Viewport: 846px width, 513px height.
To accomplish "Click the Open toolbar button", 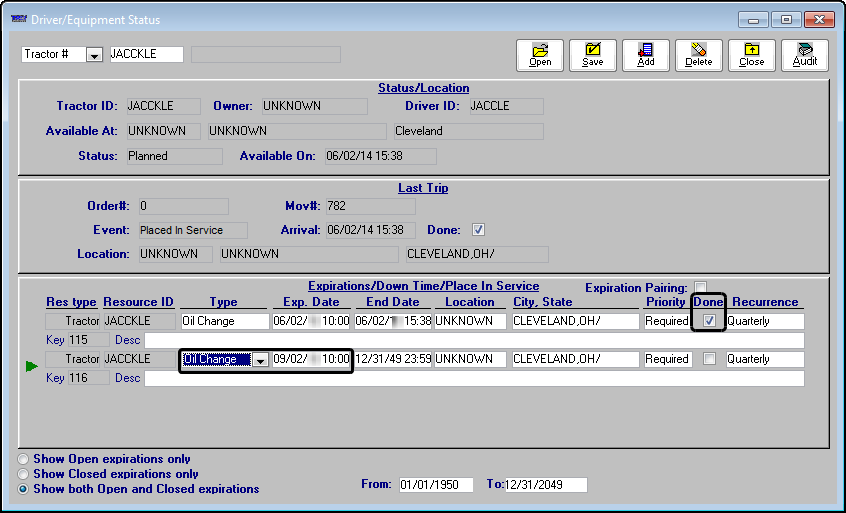I will click(x=540, y=55).
